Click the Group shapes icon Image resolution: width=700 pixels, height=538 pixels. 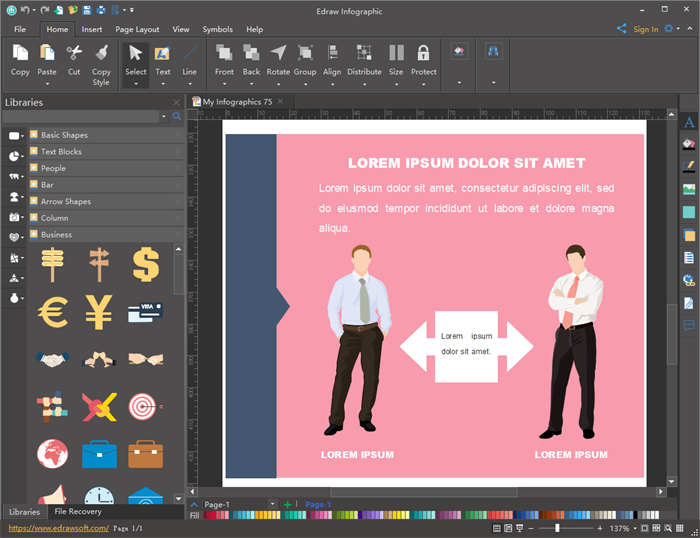point(305,53)
